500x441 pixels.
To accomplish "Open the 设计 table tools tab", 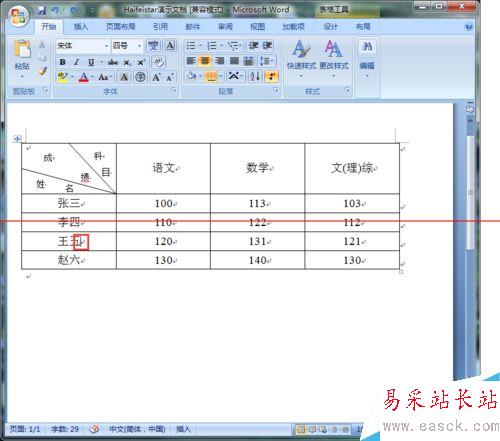I will coord(330,27).
